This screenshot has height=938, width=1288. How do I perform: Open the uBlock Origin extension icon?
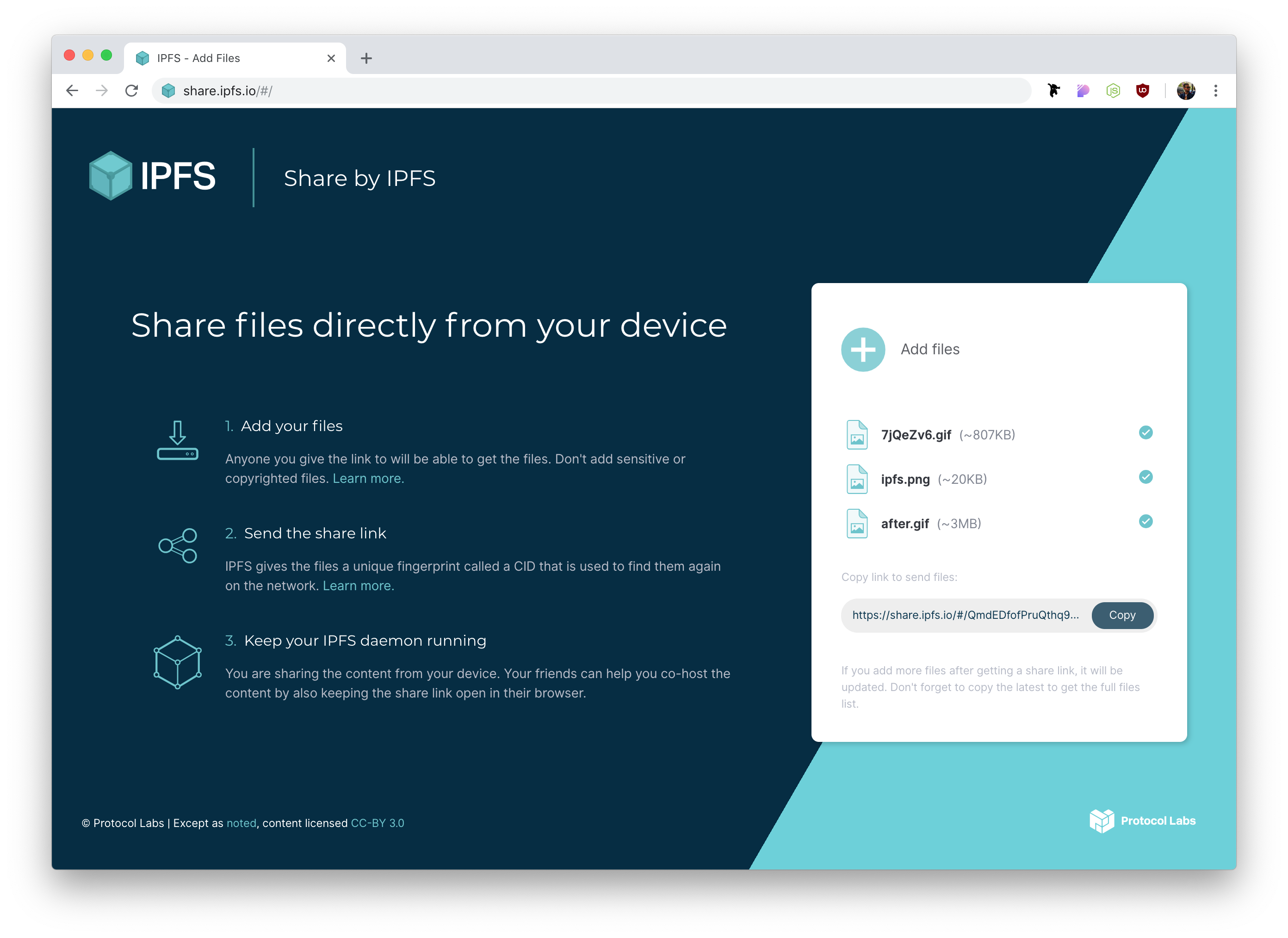point(1142,91)
